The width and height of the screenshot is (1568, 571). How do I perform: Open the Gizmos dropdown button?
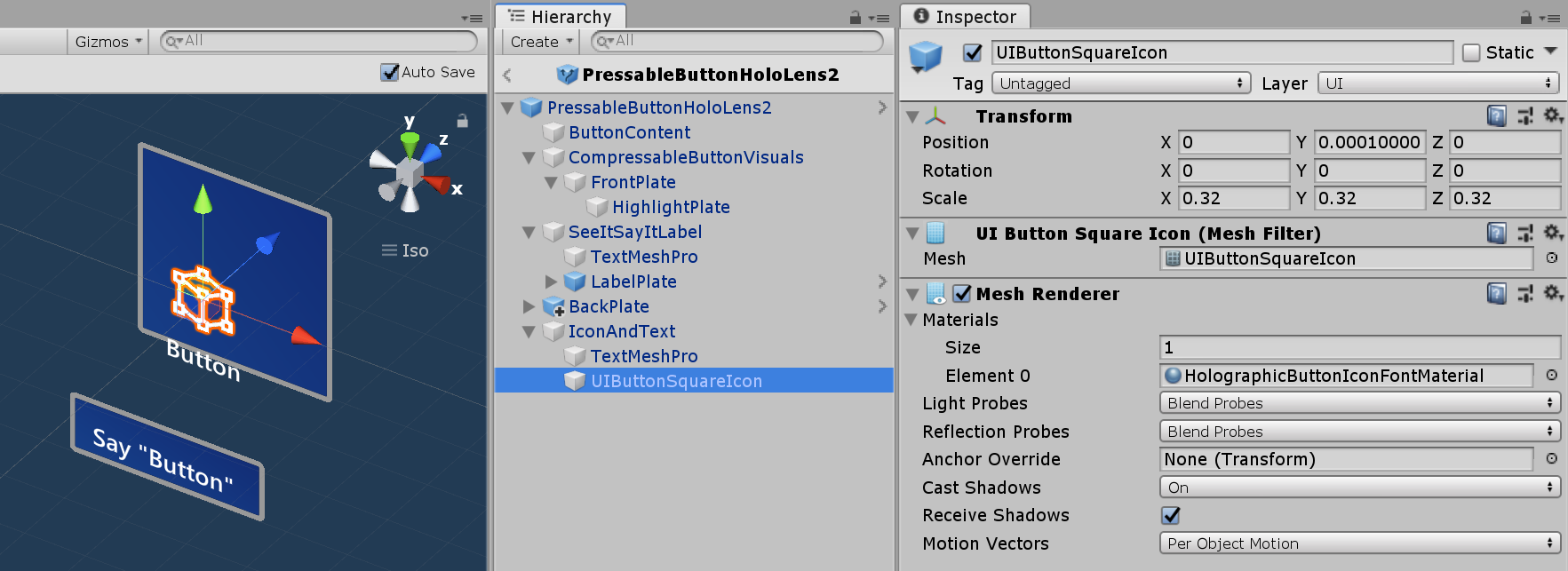(x=107, y=42)
